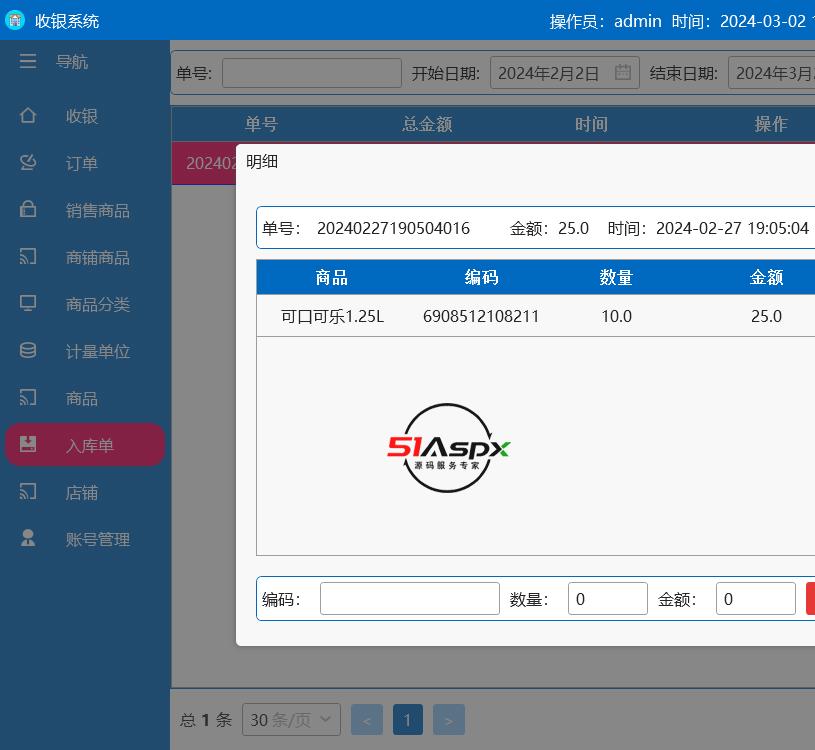Click the 计量单位 database icon

click(x=28, y=351)
